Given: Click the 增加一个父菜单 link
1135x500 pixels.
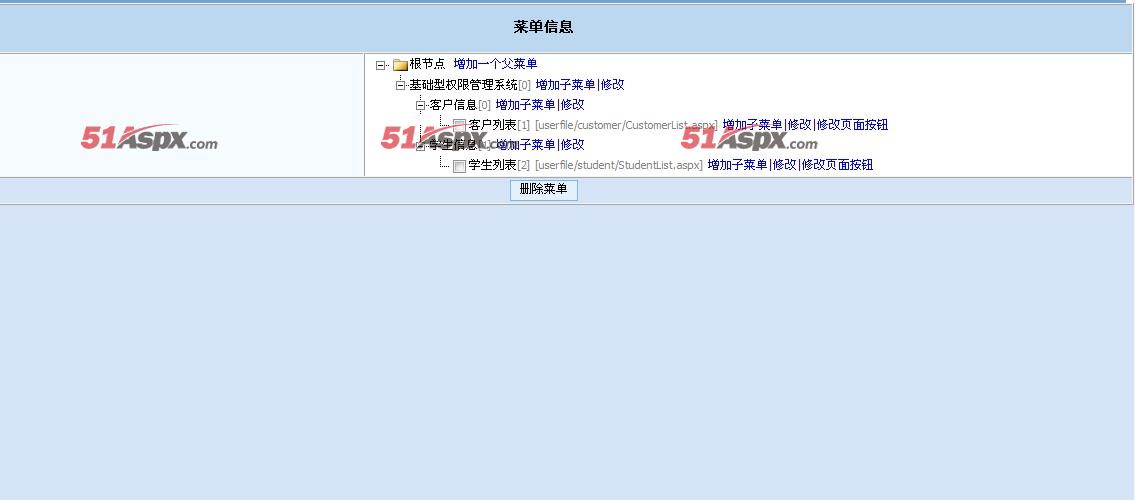Looking at the screenshot, I should (495, 64).
